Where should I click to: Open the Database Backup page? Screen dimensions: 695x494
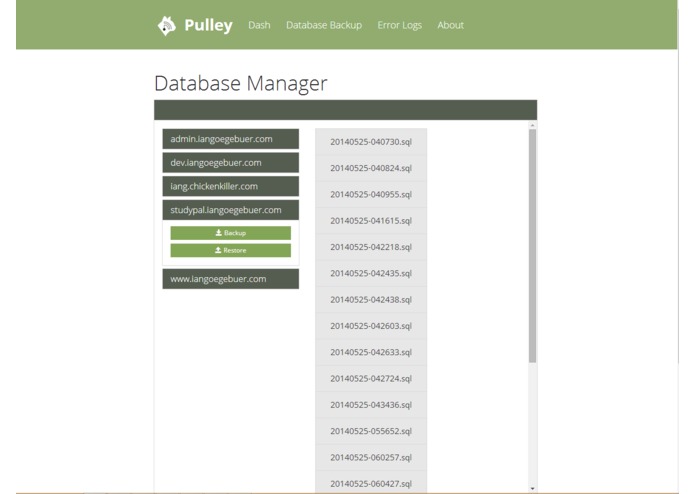[324, 25]
